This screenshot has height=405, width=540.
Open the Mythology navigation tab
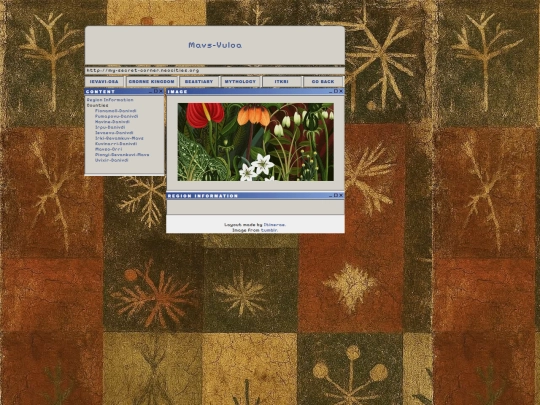[x=240, y=82]
